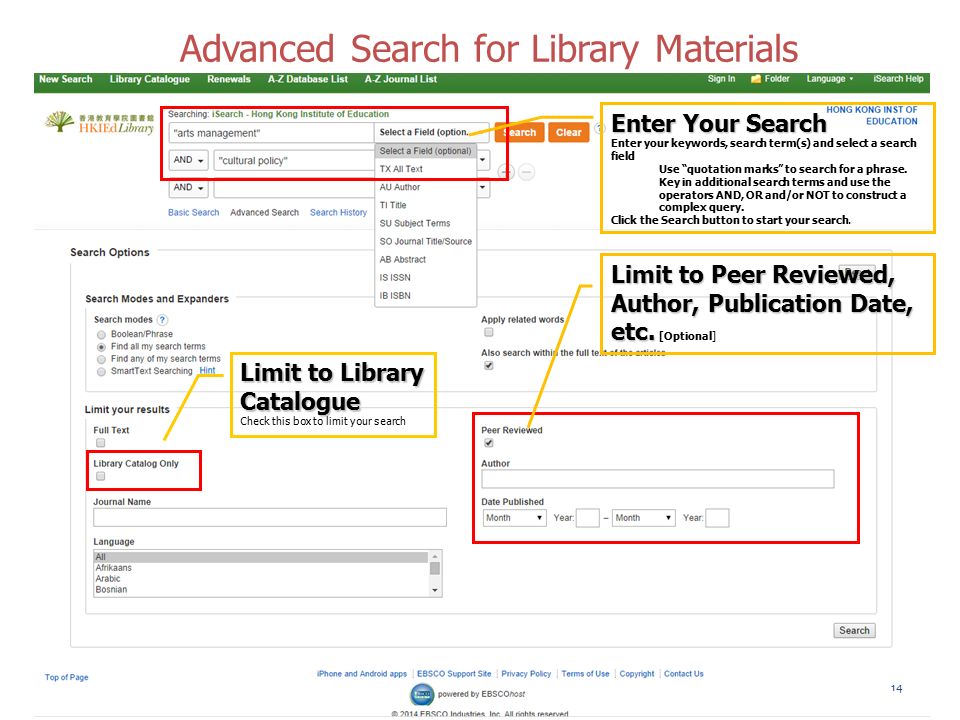The height and width of the screenshot is (720, 960).
Task: Click the HKIEd Library logo
Action: coord(100,122)
